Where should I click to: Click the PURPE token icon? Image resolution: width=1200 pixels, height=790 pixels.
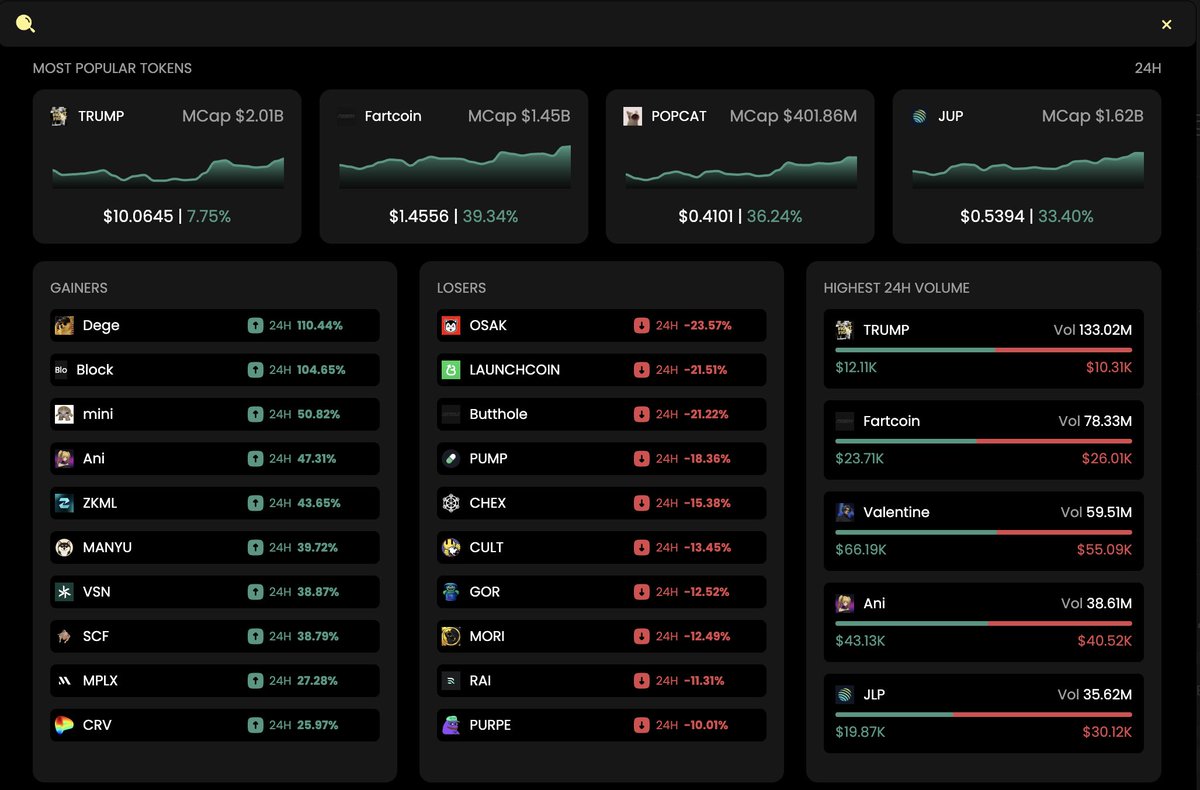(451, 725)
